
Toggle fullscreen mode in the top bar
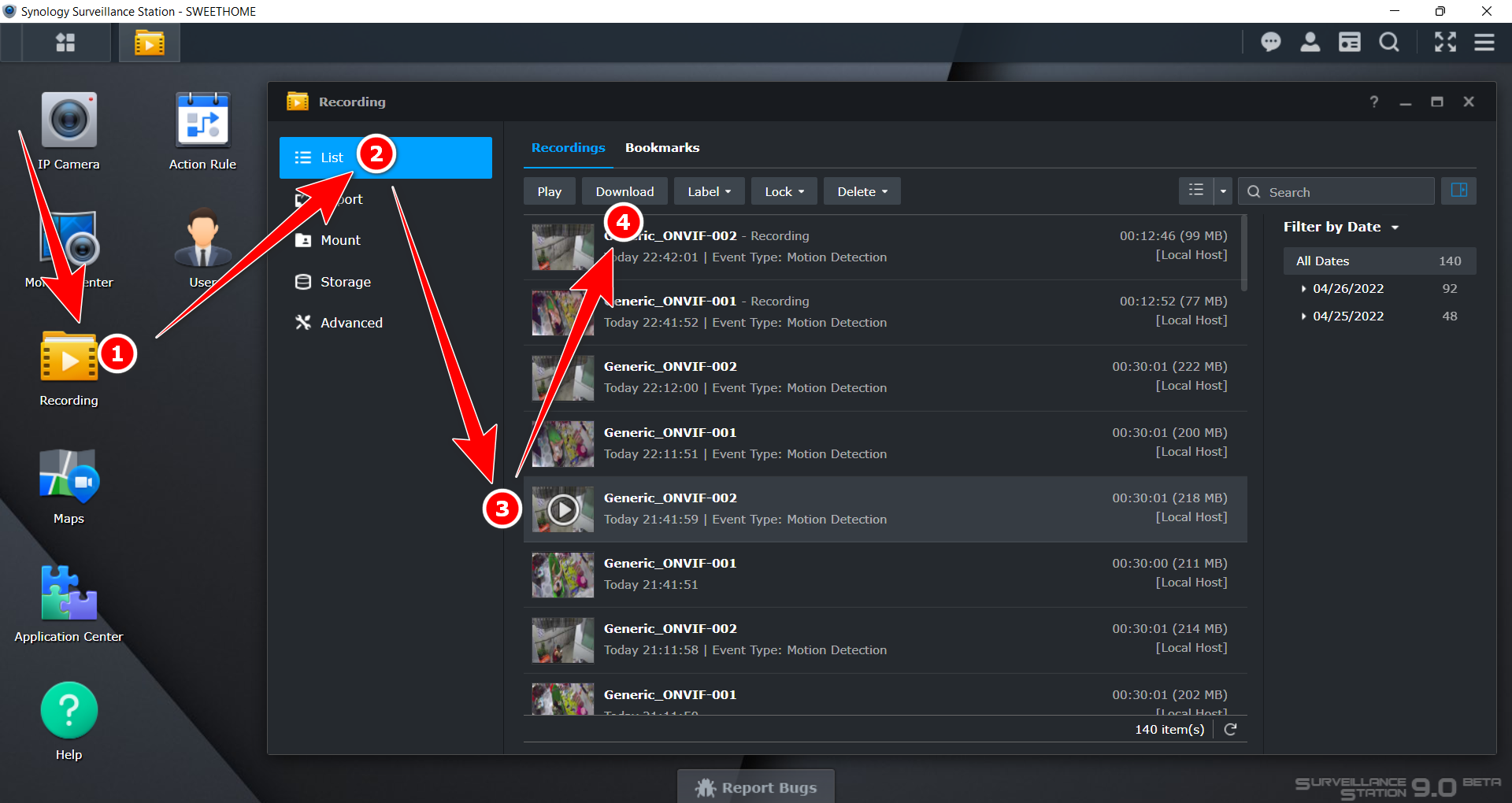click(x=1445, y=43)
